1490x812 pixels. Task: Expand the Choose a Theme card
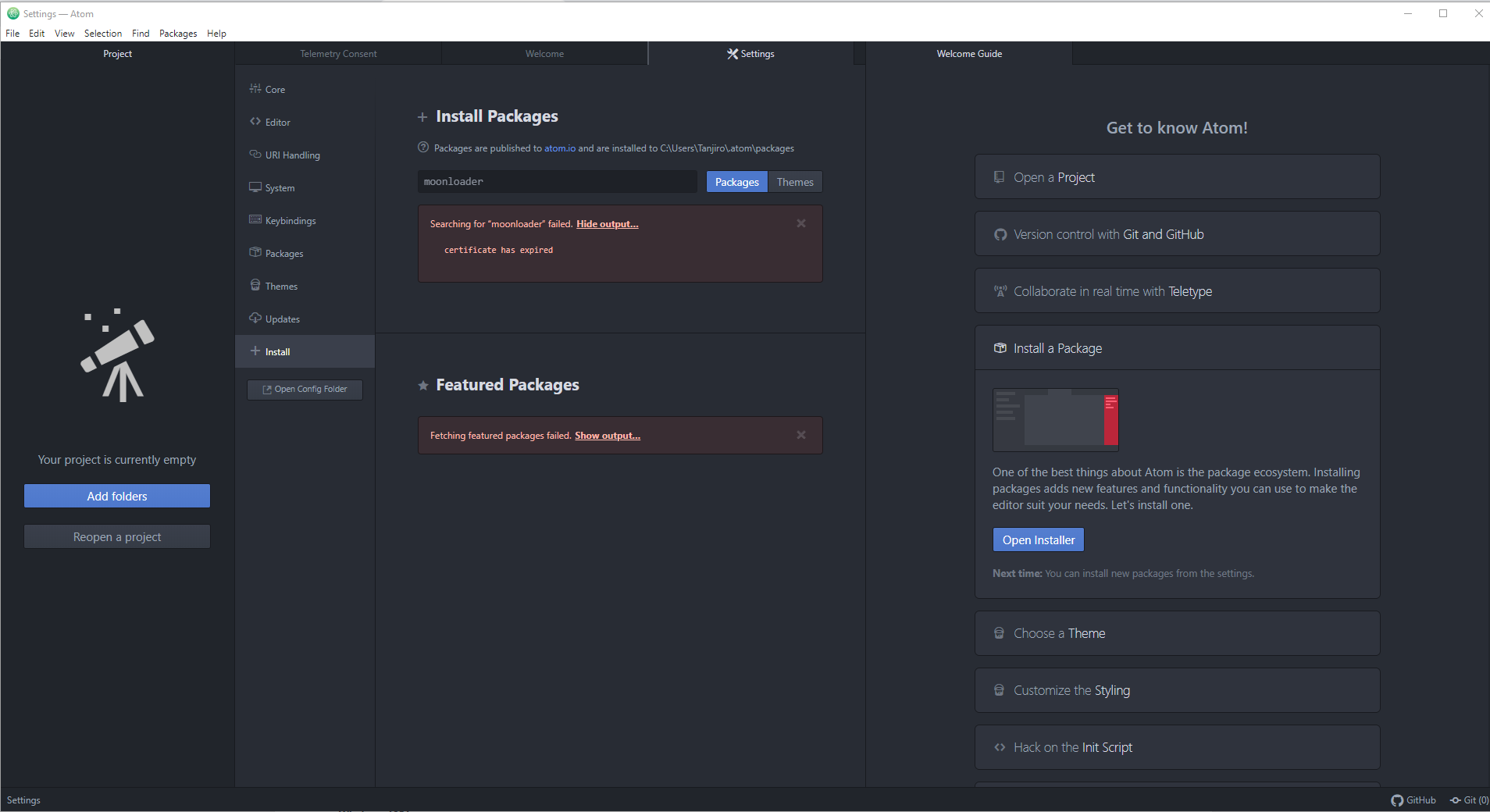[x=1177, y=633]
